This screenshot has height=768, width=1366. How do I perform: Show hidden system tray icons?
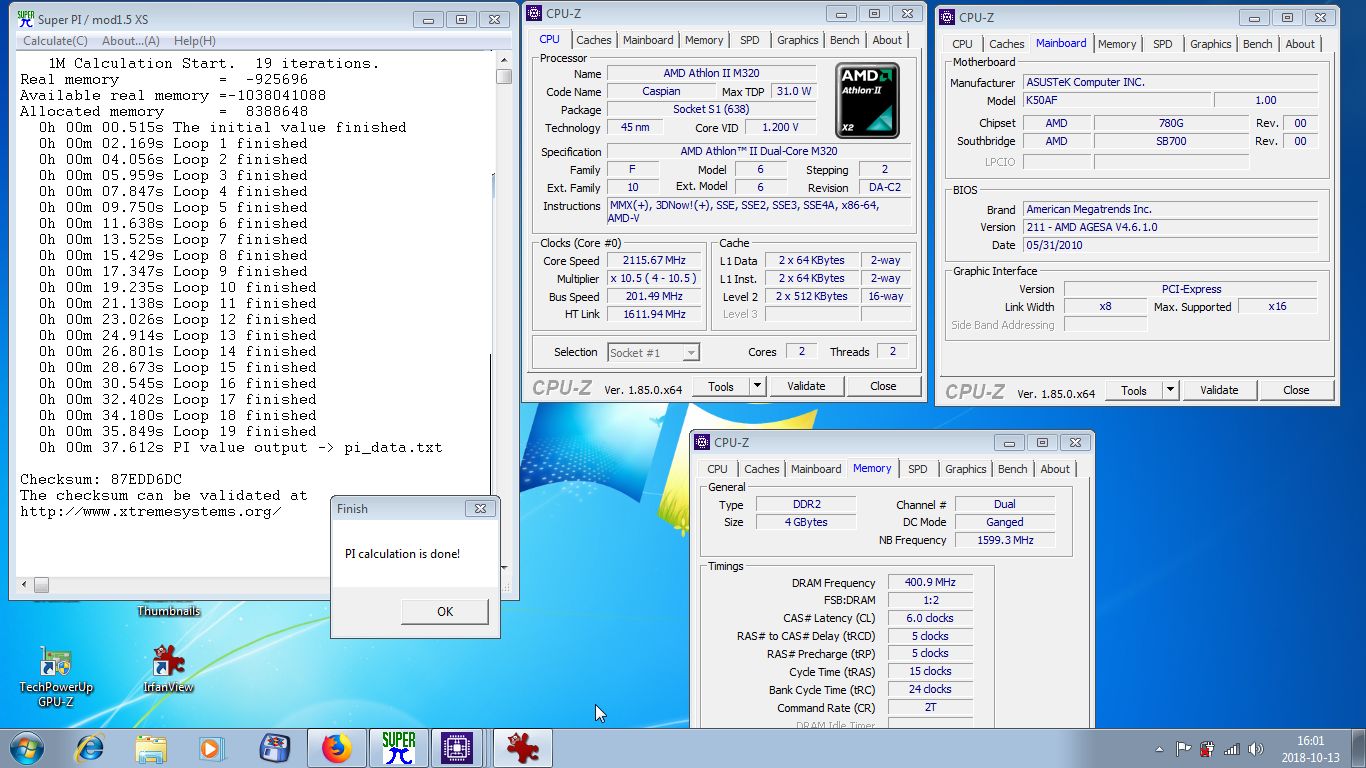pos(1160,748)
